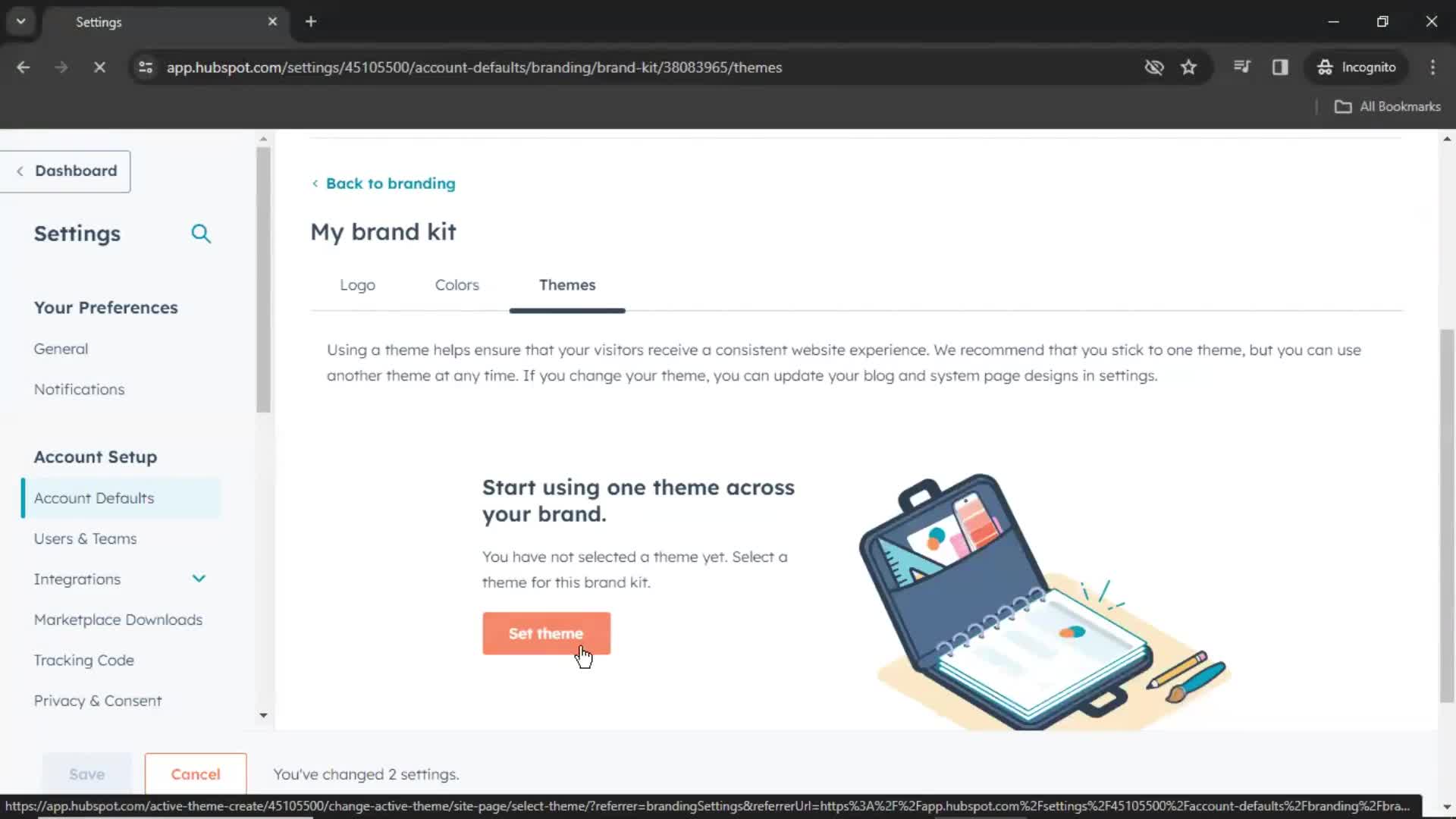Click the split screen browser icon

1281,67
